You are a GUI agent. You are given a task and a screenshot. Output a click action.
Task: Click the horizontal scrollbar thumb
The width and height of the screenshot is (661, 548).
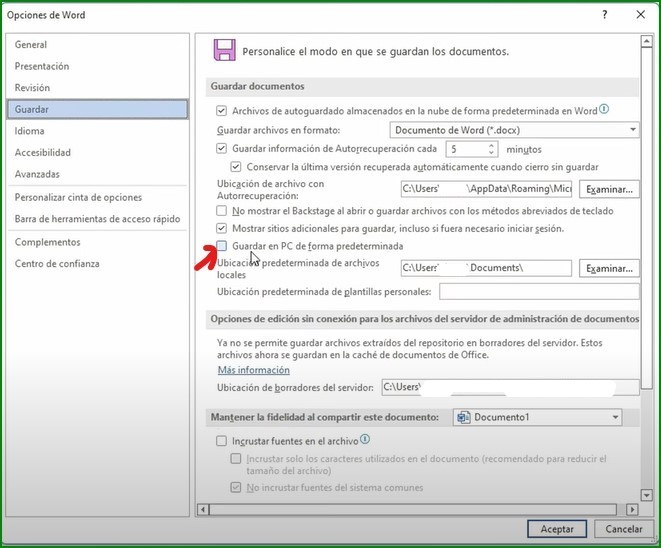[x=413, y=510]
